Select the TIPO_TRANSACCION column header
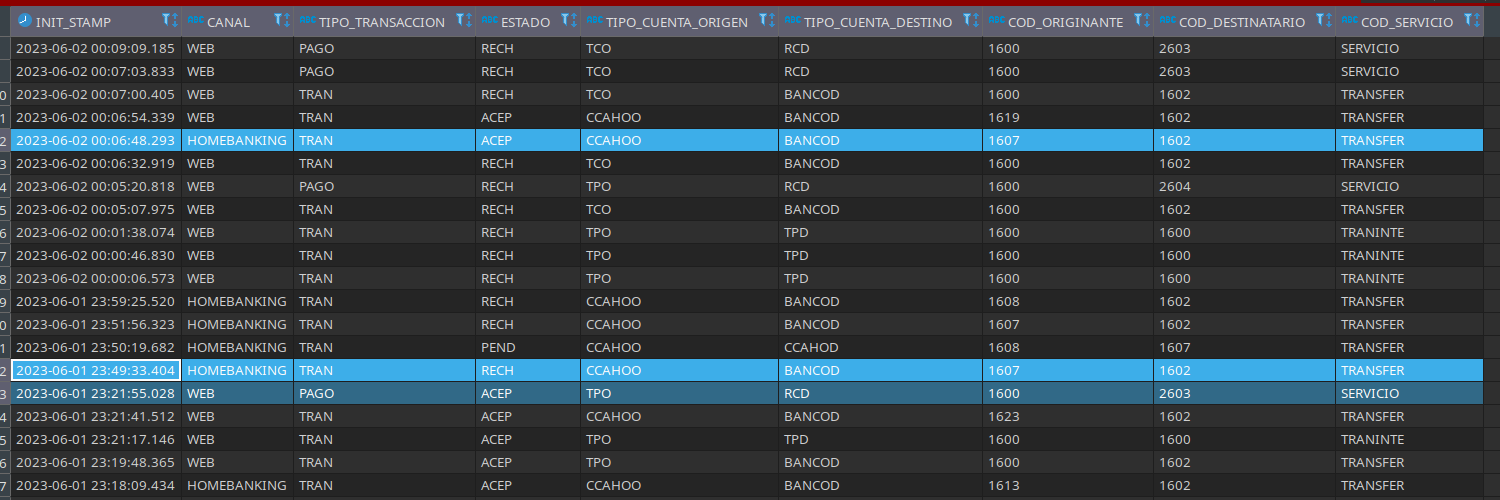 point(385,22)
